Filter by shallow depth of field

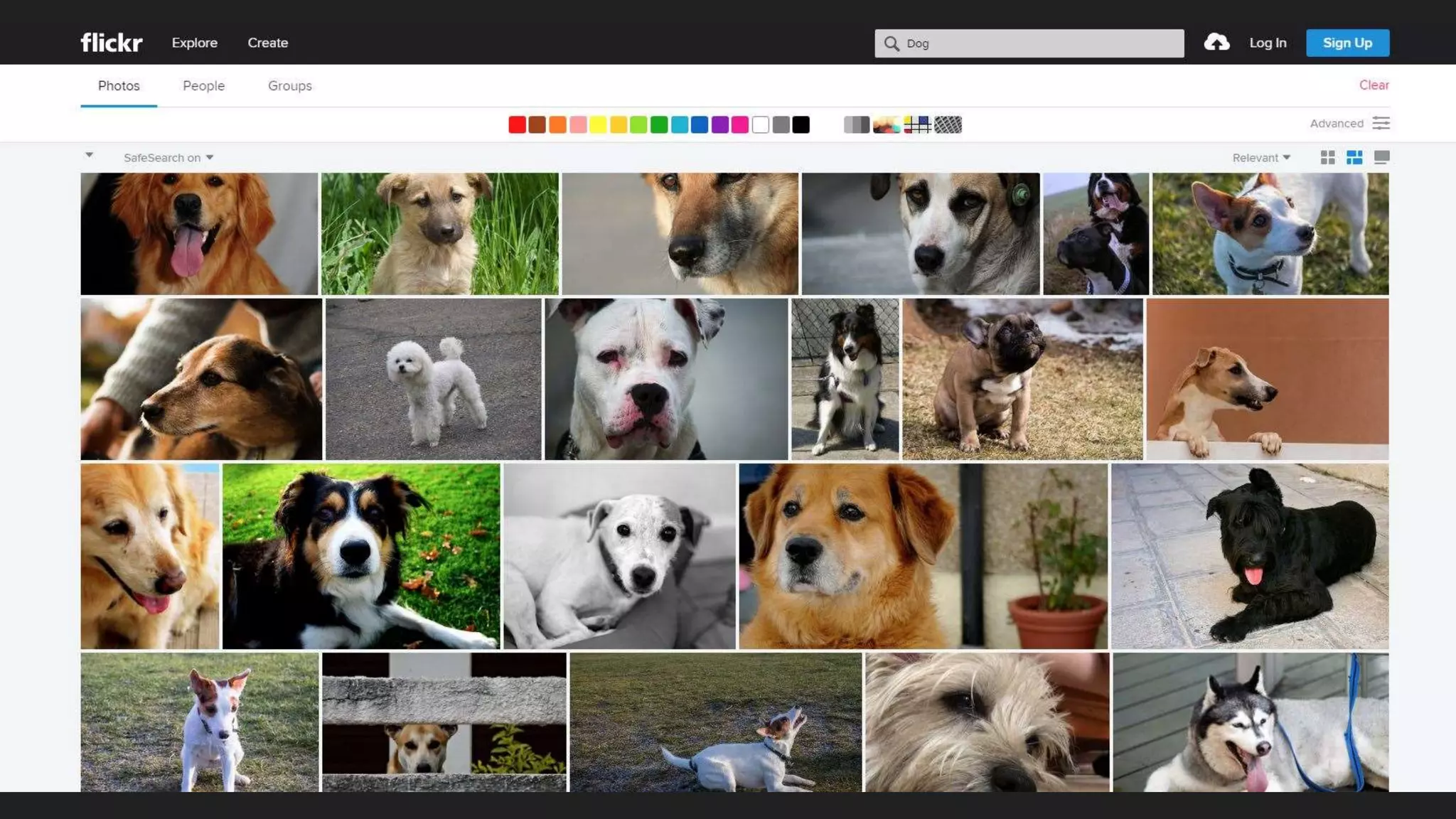(886, 124)
